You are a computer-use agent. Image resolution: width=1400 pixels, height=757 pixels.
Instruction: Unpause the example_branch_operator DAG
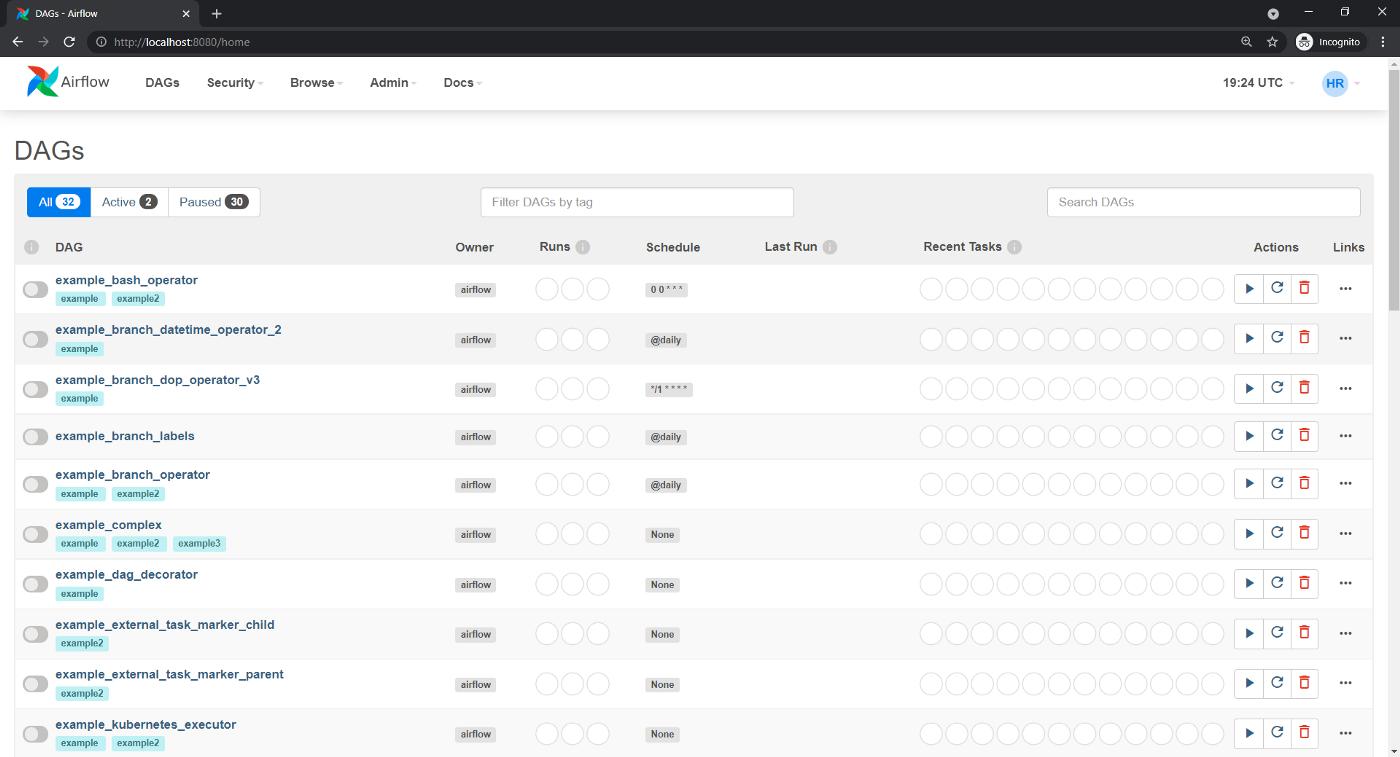35,484
